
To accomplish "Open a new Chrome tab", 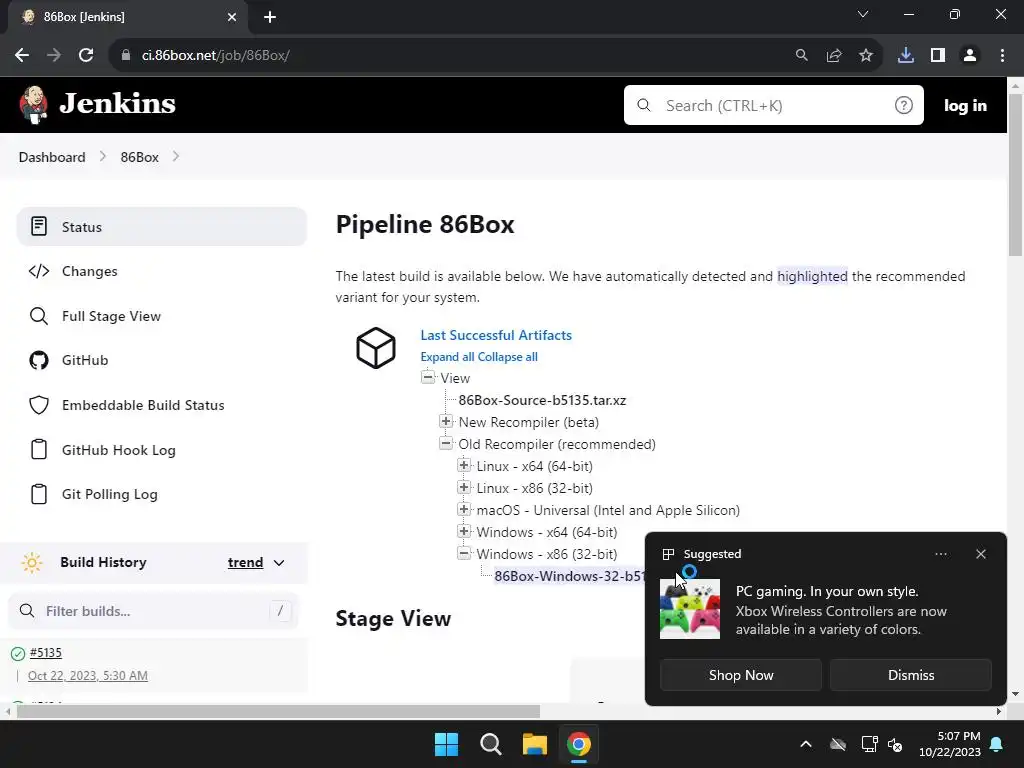I will pyautogui.click(x=270, y=17).
